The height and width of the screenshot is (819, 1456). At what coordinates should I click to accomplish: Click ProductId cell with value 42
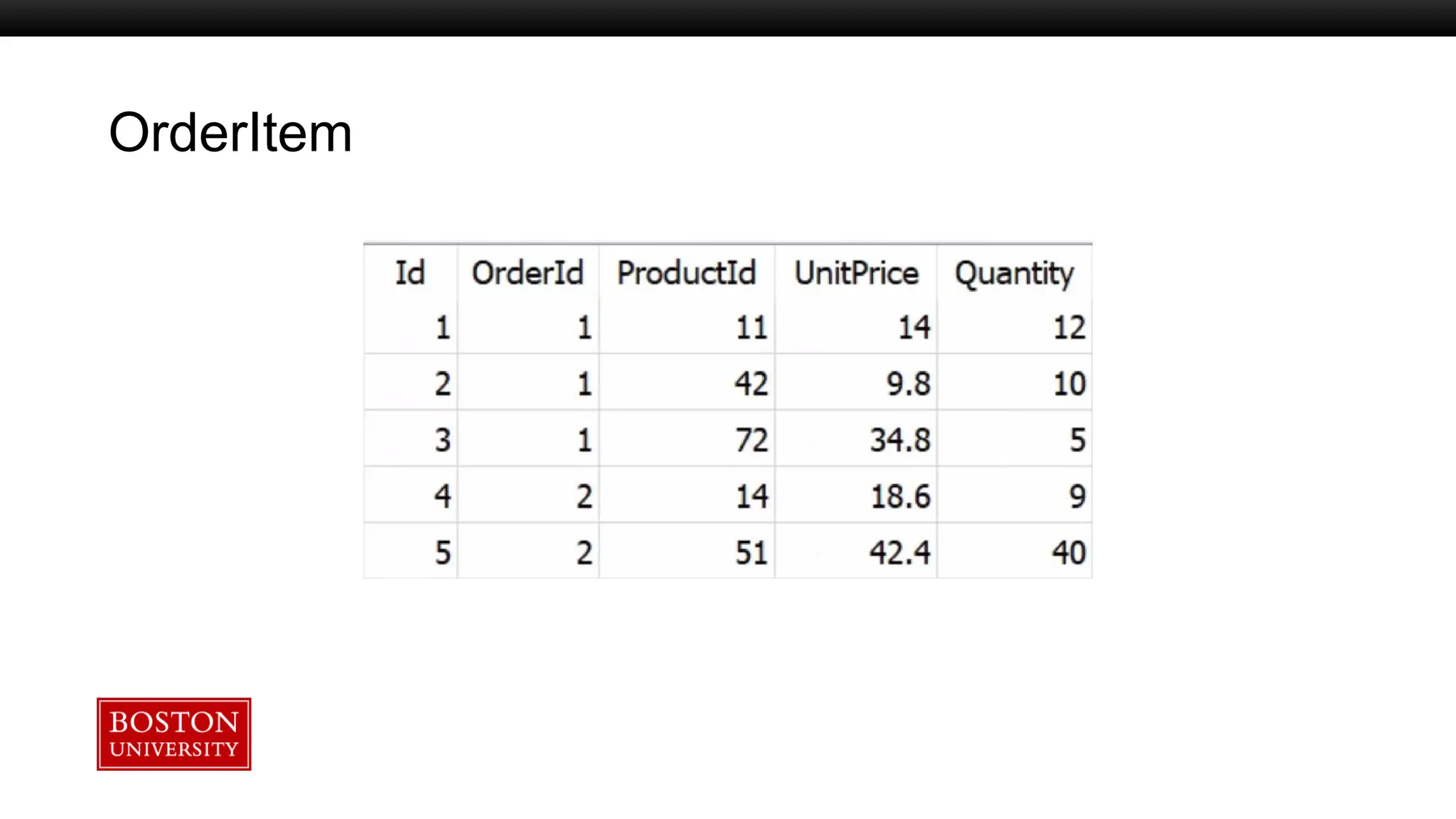point(751,384)
